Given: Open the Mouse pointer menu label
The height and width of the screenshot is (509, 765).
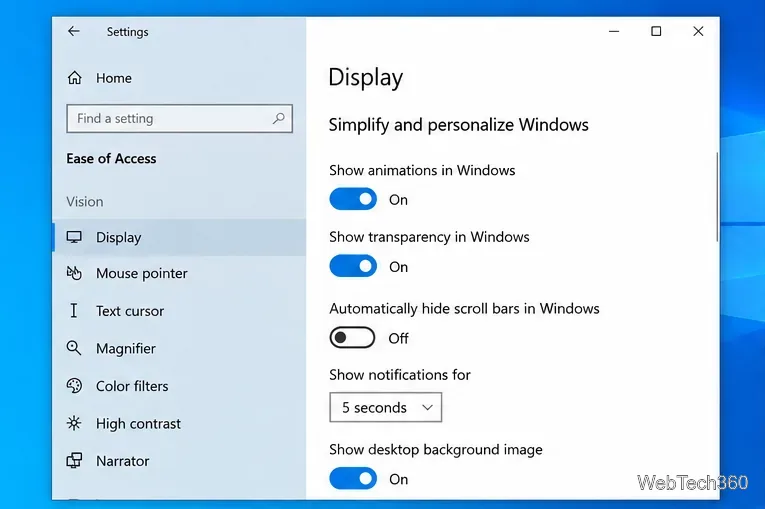Looking at the screenshot, I should point(141,274).
